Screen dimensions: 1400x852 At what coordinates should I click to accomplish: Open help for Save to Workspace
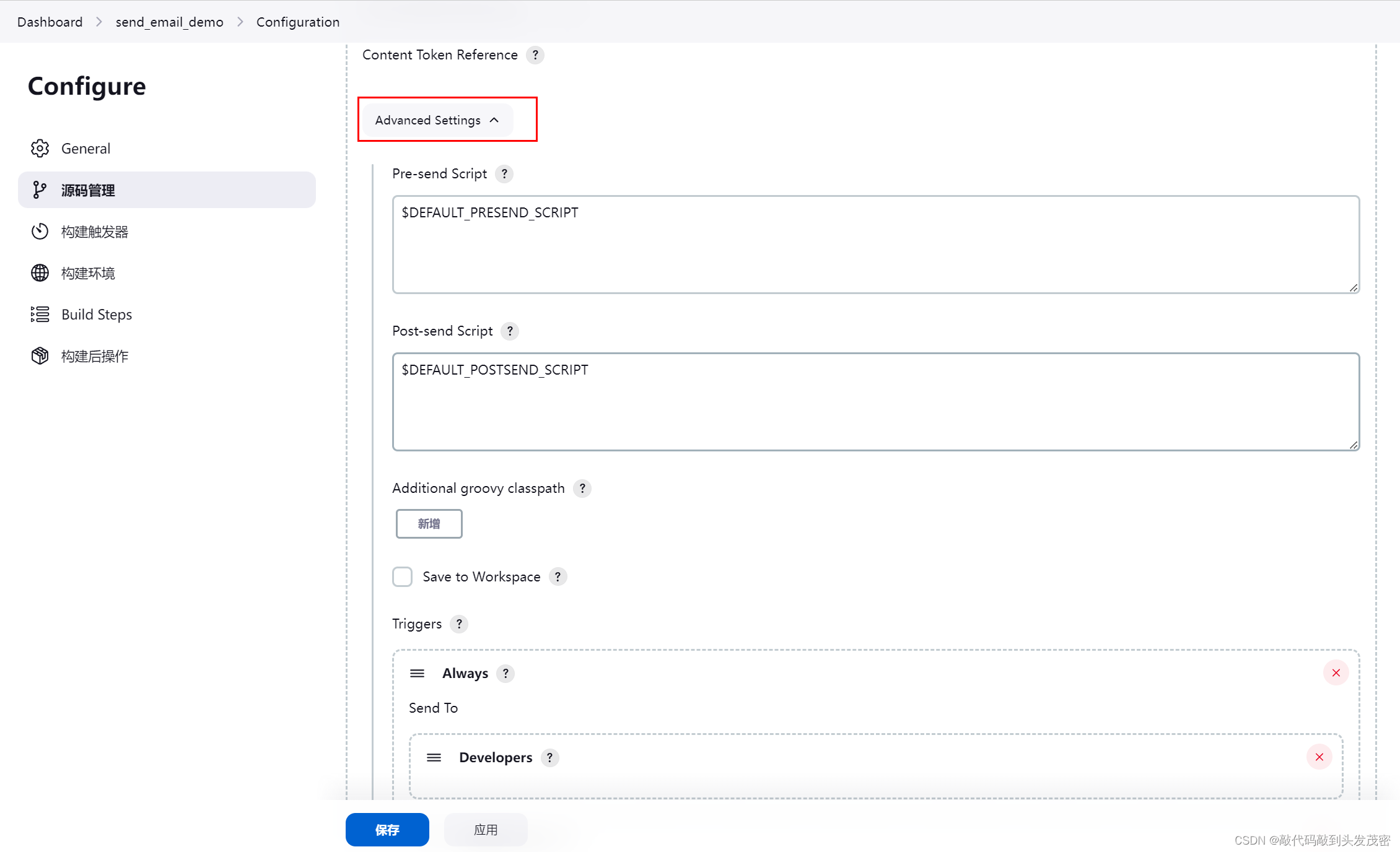click(558, 577)
